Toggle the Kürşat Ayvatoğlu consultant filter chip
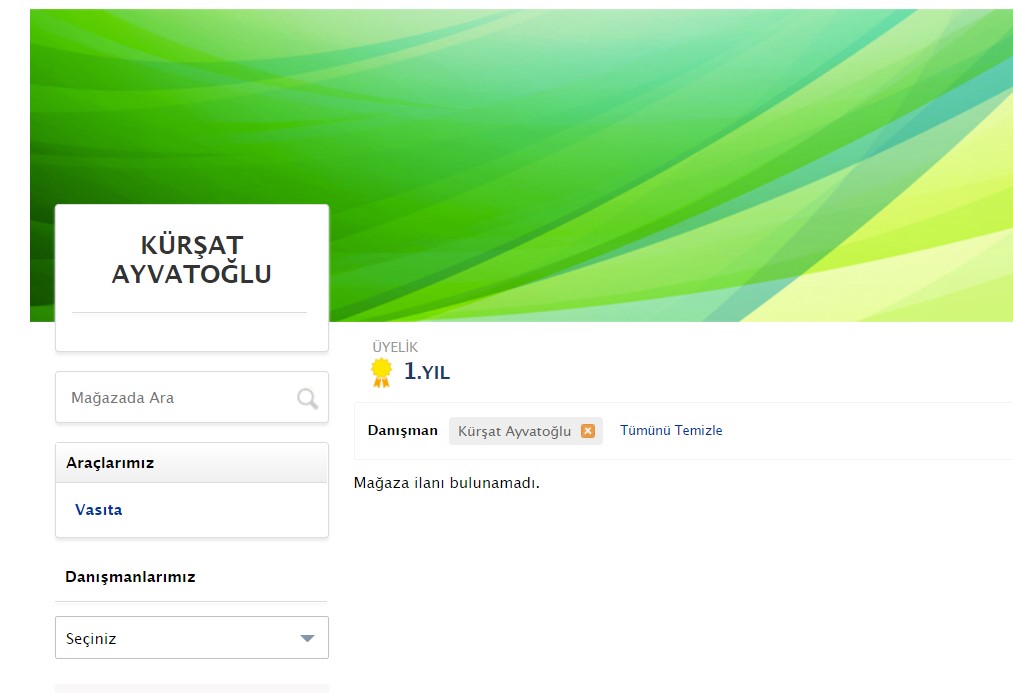The image size is (1013, 693). tap(517, 430)
